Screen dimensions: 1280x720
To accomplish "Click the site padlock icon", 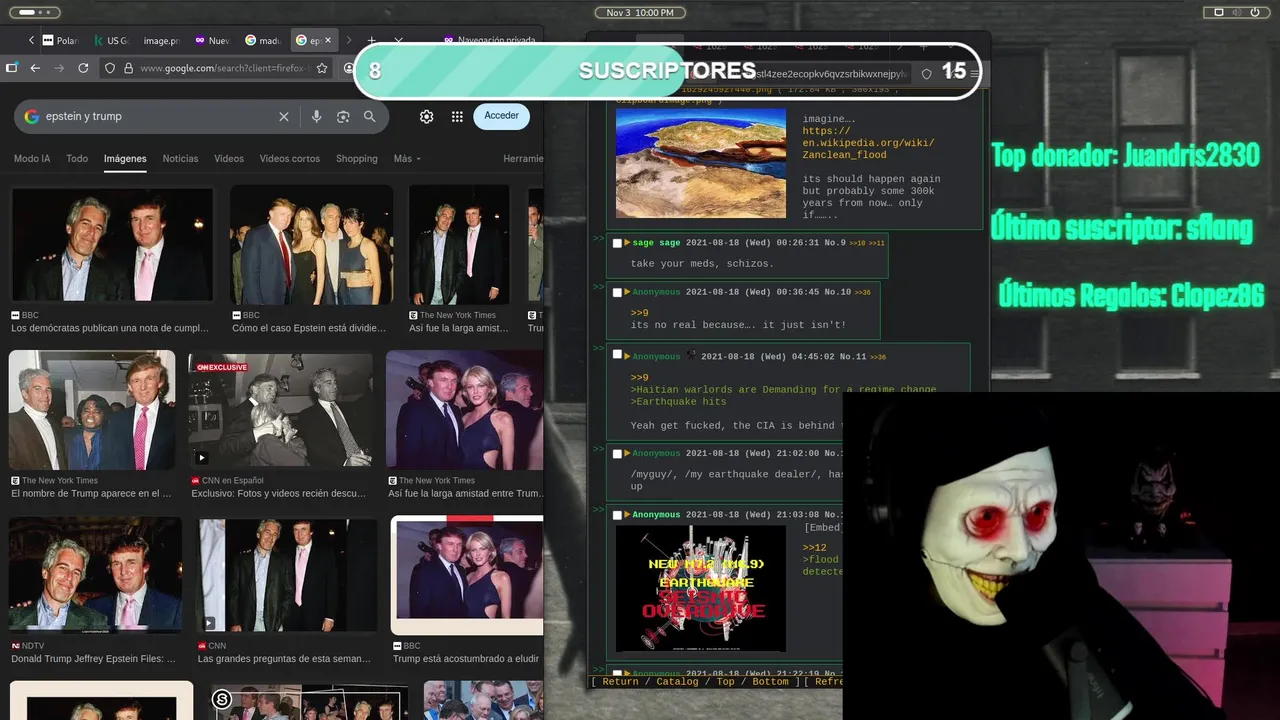I will 127,68.
